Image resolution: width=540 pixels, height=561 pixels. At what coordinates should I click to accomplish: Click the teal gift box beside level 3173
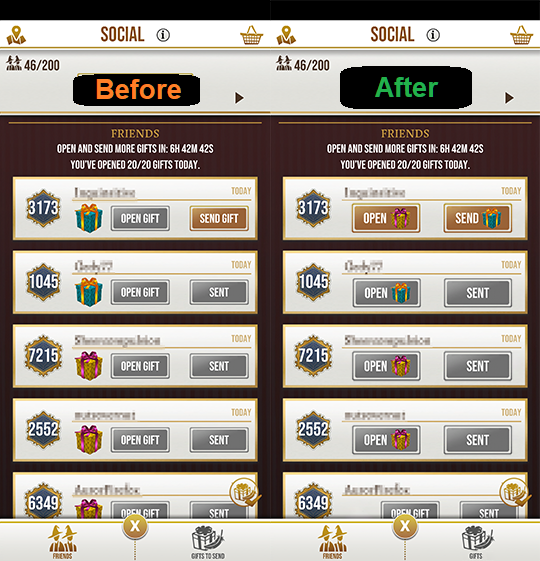(89, 218)
